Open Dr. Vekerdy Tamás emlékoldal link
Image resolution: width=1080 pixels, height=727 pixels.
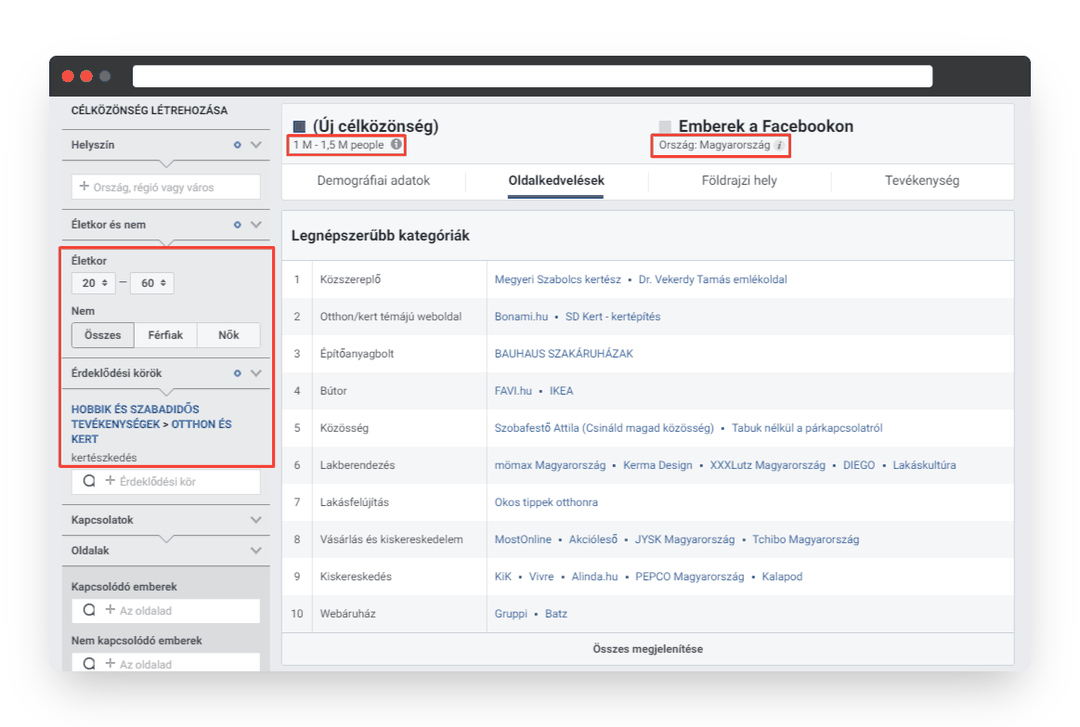point(713,279)
